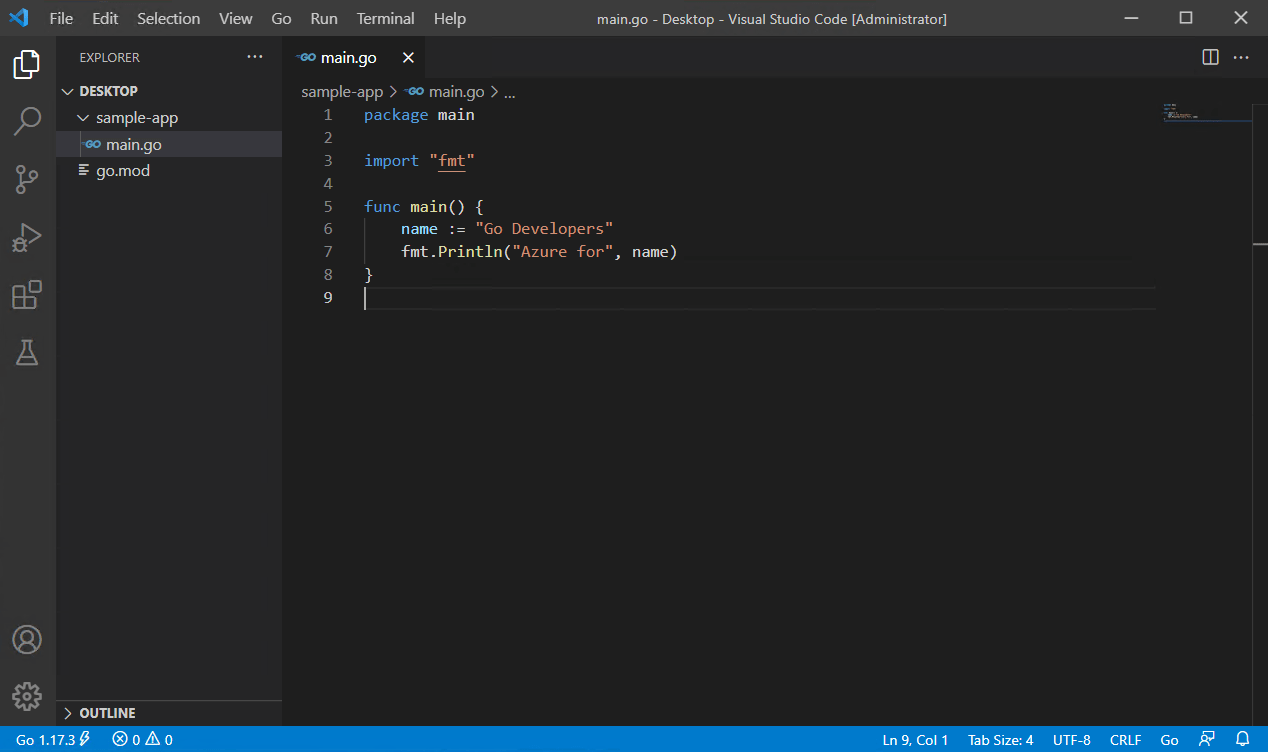Select go.mod in the Explorer
The width and height of the screenshot is (1268, 752).
[124, 170]
